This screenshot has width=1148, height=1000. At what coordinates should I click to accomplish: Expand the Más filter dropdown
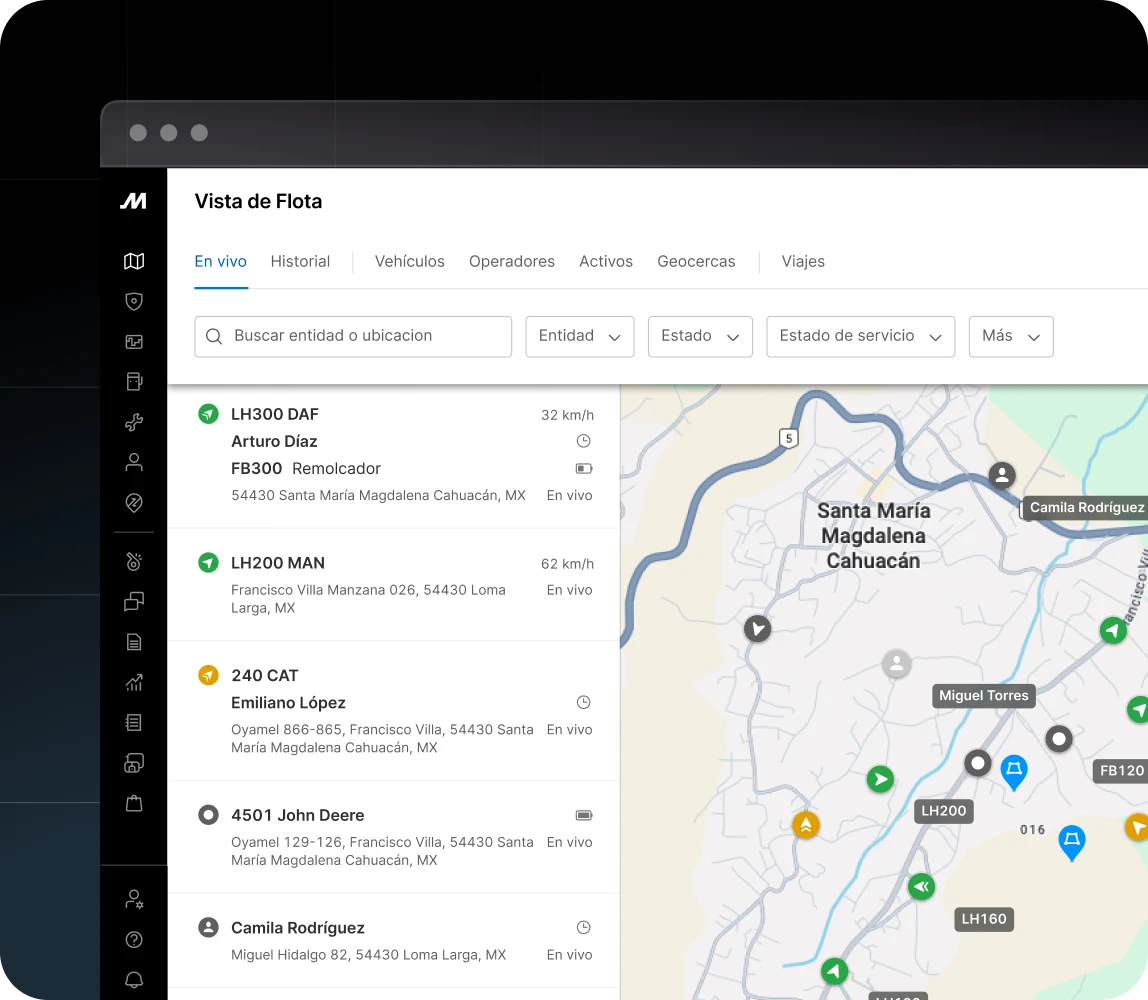[x=1010, y=336]
